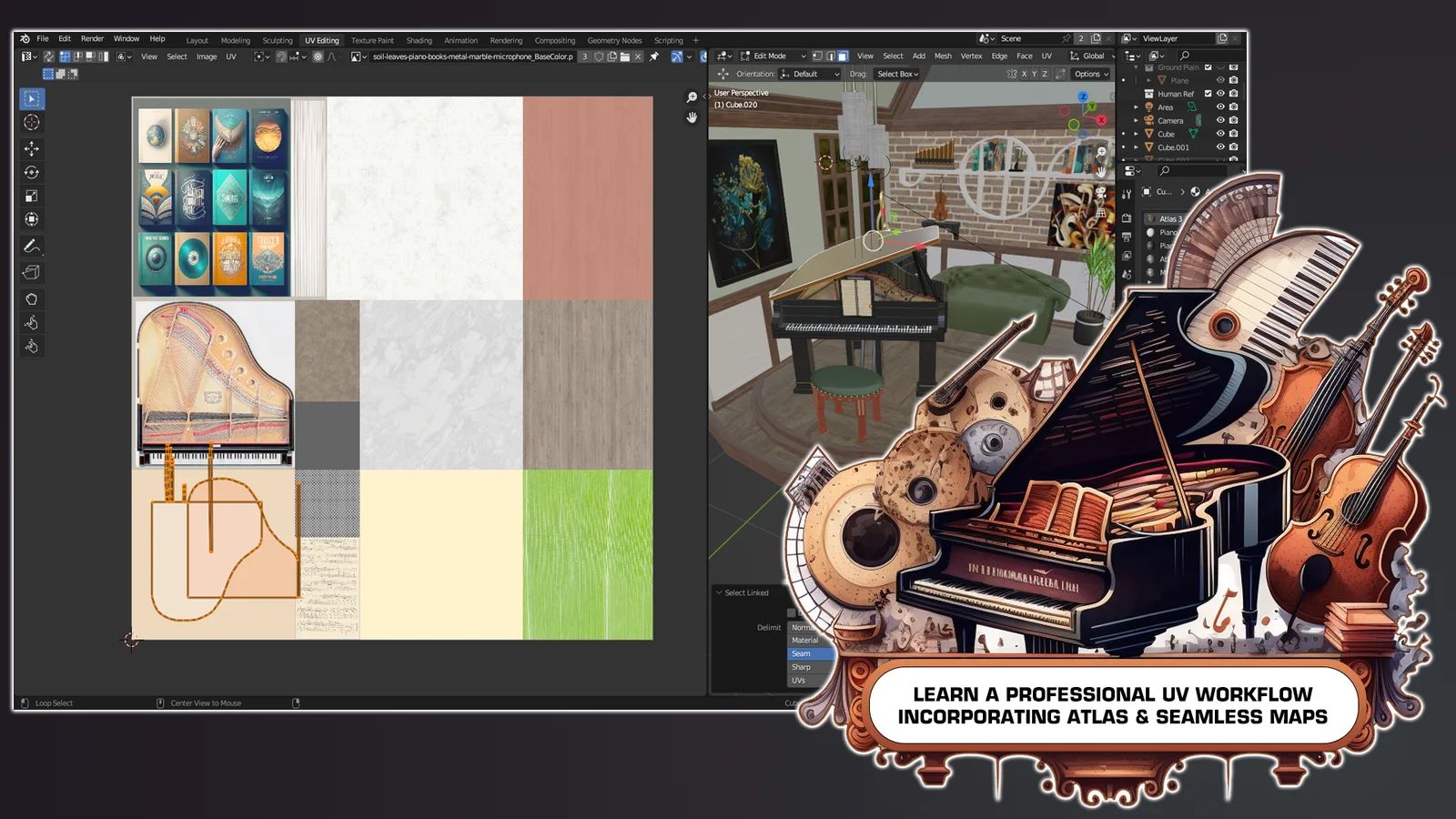Choose the Rotate tool in UV editor

32,172
